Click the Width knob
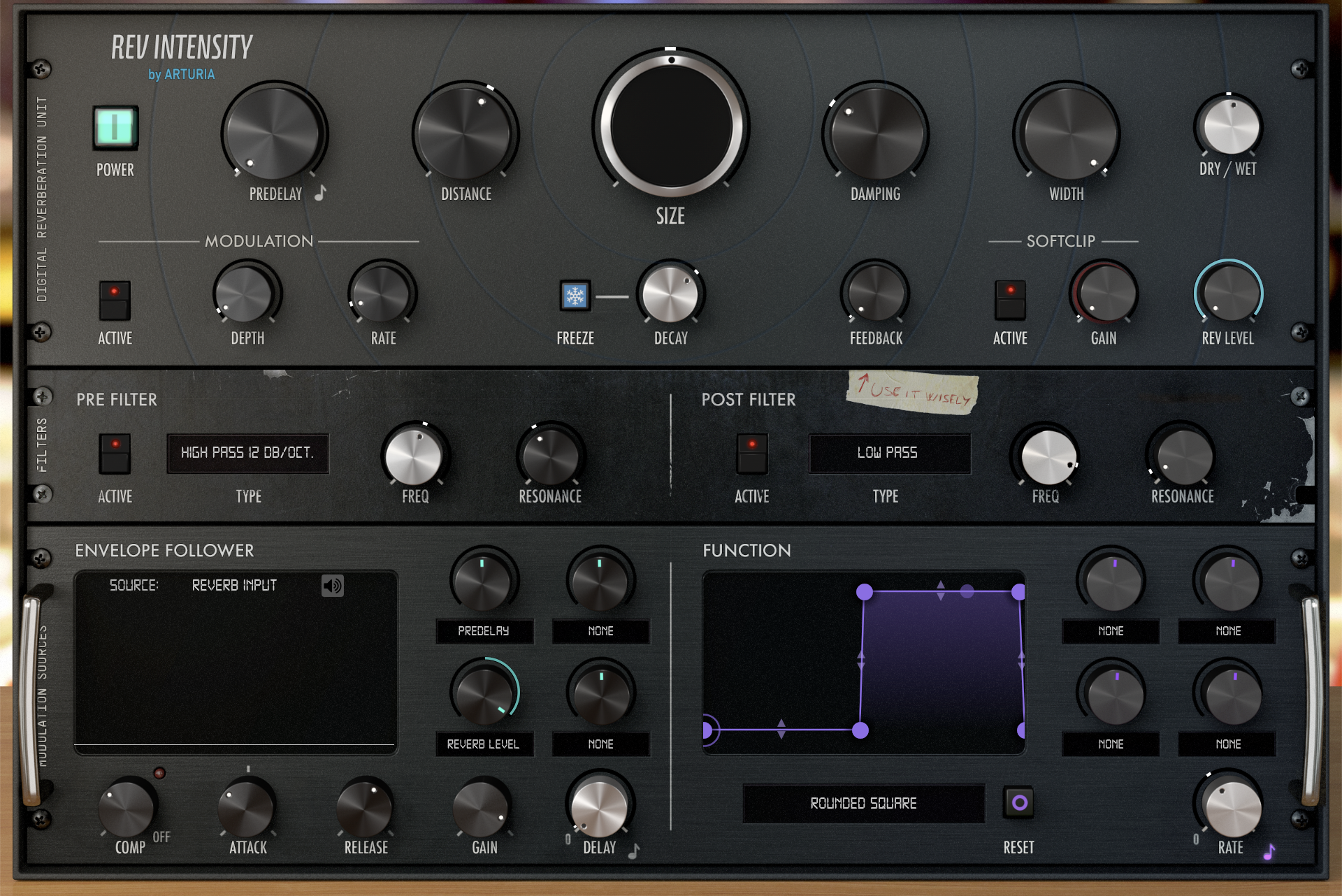 pos(1067,133)
